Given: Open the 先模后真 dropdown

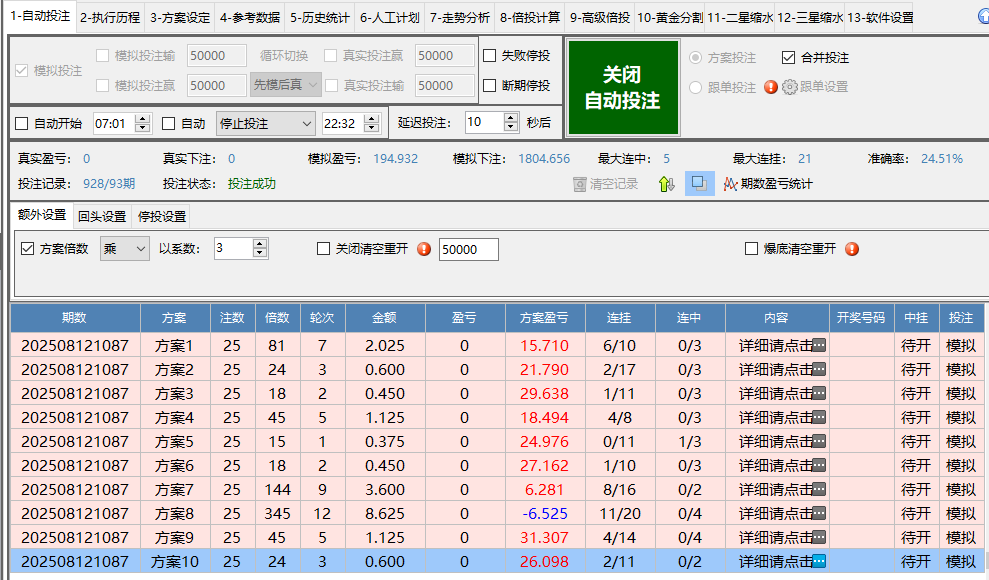Looking at the screenshot, I should (x=286, y=84).
